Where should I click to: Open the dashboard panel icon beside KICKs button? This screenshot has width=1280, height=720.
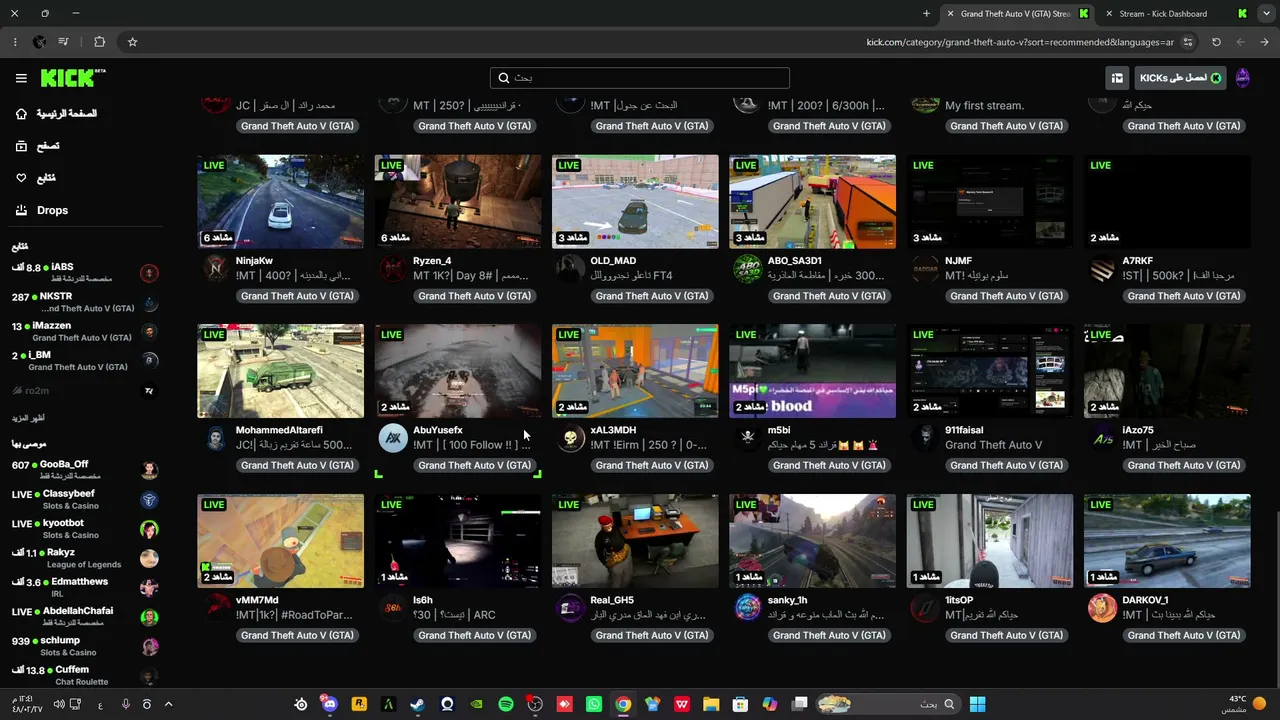[x=1117, y=78]
